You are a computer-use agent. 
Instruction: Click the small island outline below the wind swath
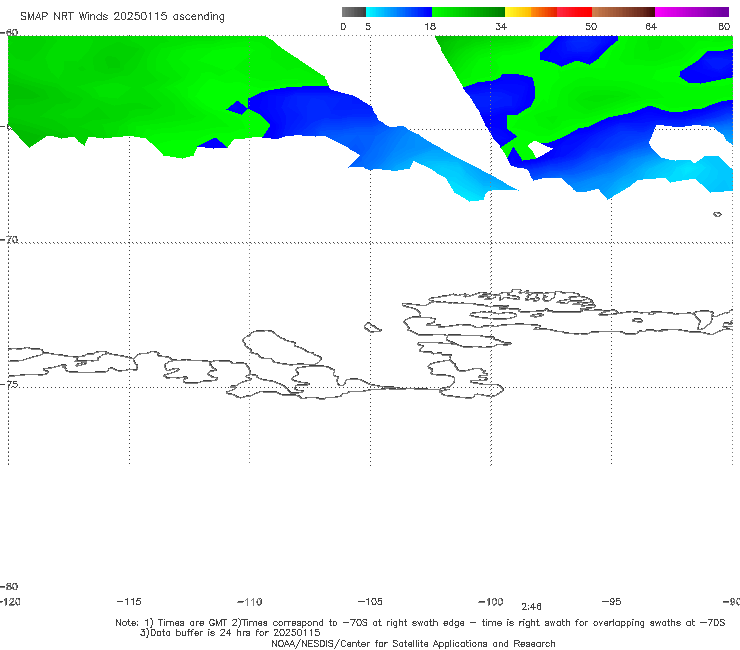717,214
